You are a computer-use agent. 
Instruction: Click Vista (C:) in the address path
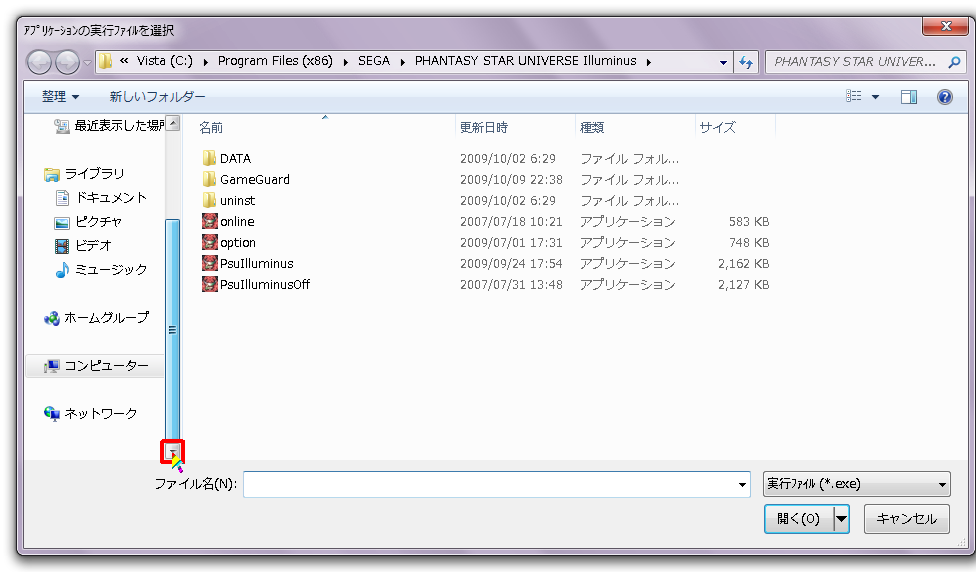(x=164, y=61)
